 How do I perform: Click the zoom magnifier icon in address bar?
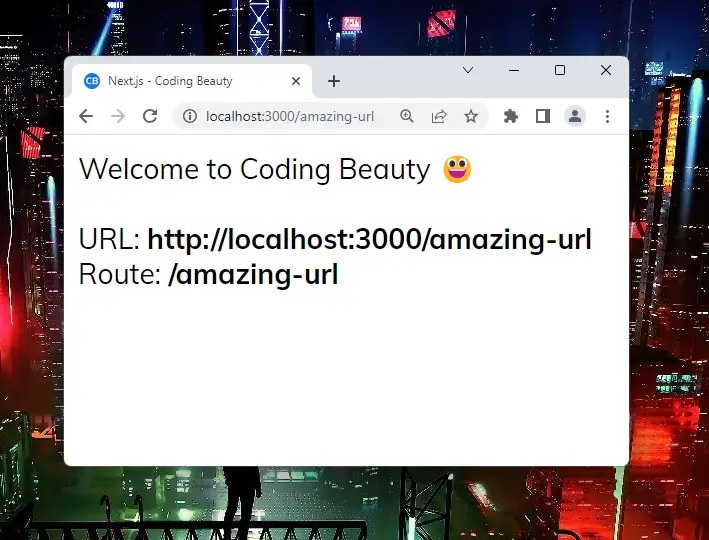click(406, 116)
